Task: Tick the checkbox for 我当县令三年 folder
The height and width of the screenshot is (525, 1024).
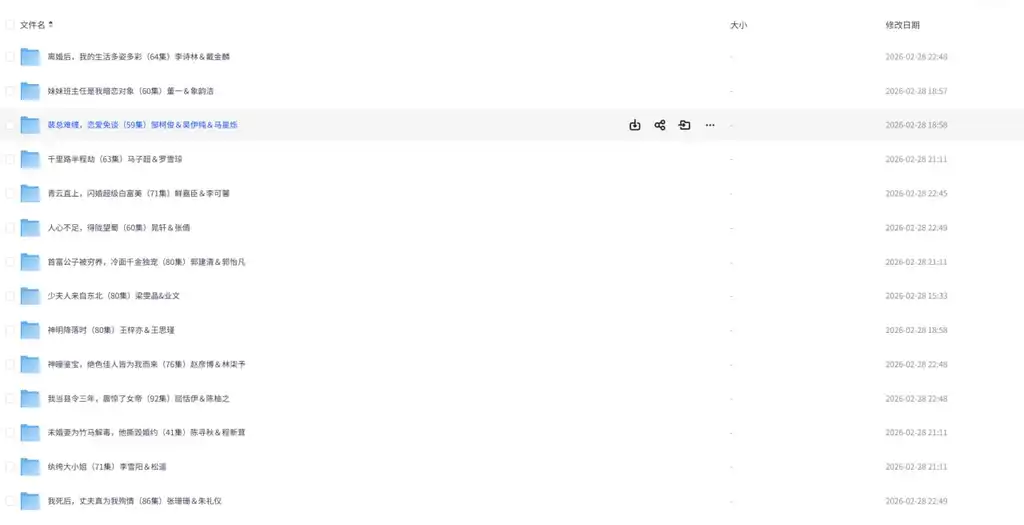Action: tap(10, 398)
